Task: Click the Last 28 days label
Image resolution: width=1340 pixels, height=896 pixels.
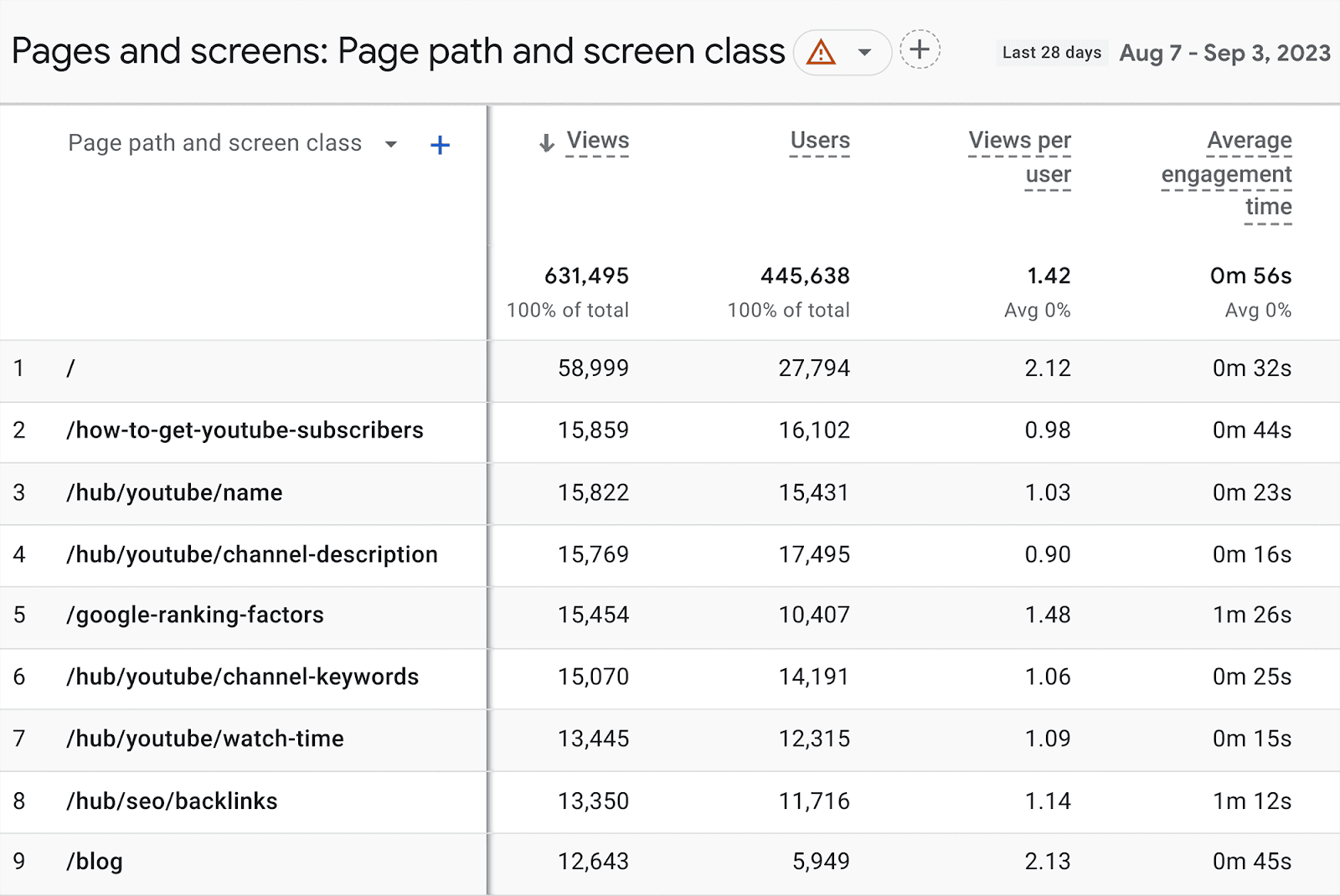Action: [x=1051, y=53]
